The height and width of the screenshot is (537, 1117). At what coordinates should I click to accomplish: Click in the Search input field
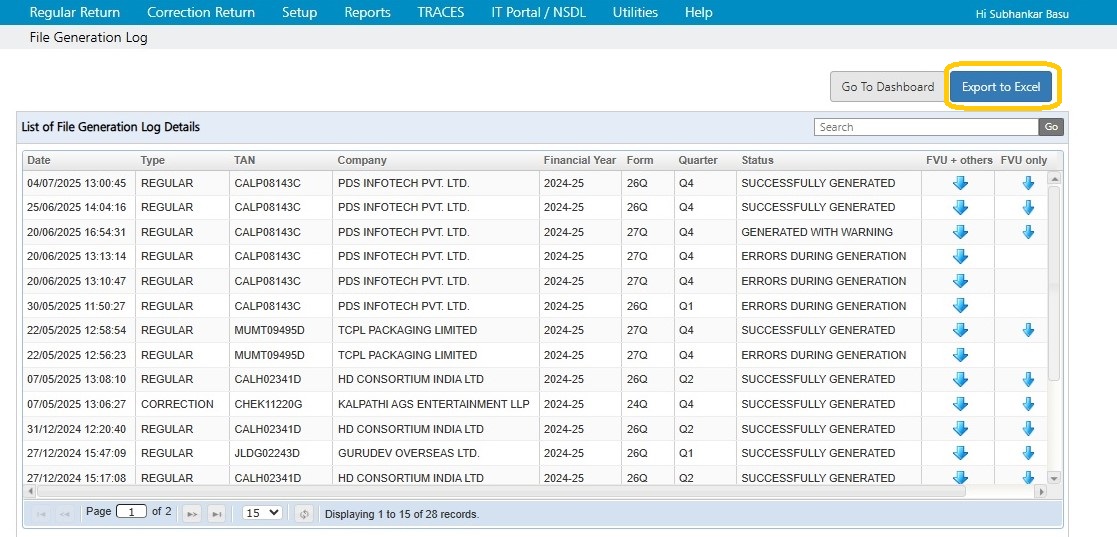click(x=926, y=127)
